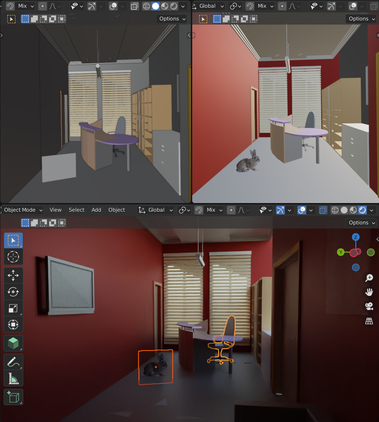Select the Transform tool in the toolbar
Viewport: 379px width, 422px height.
click(x=13, y=324)
